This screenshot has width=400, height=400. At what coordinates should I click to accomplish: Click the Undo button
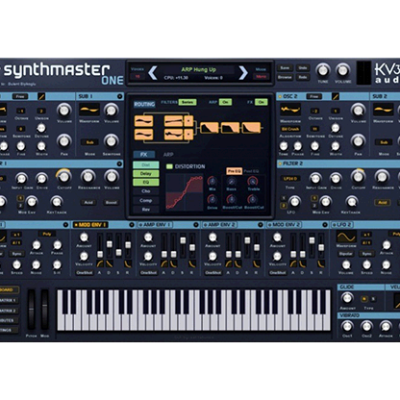click(x=303, y=68)
